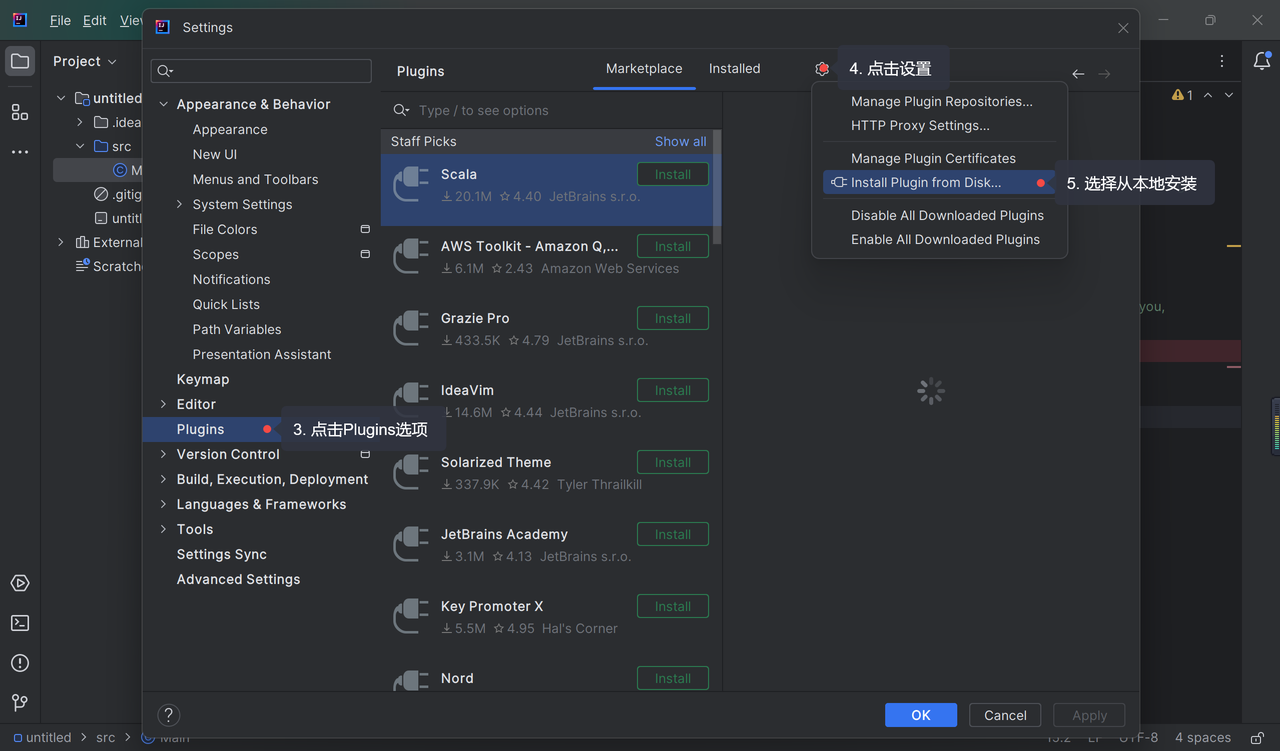
Task: Select Keymap in the settings tree
Action: click(x=203, y=379)
